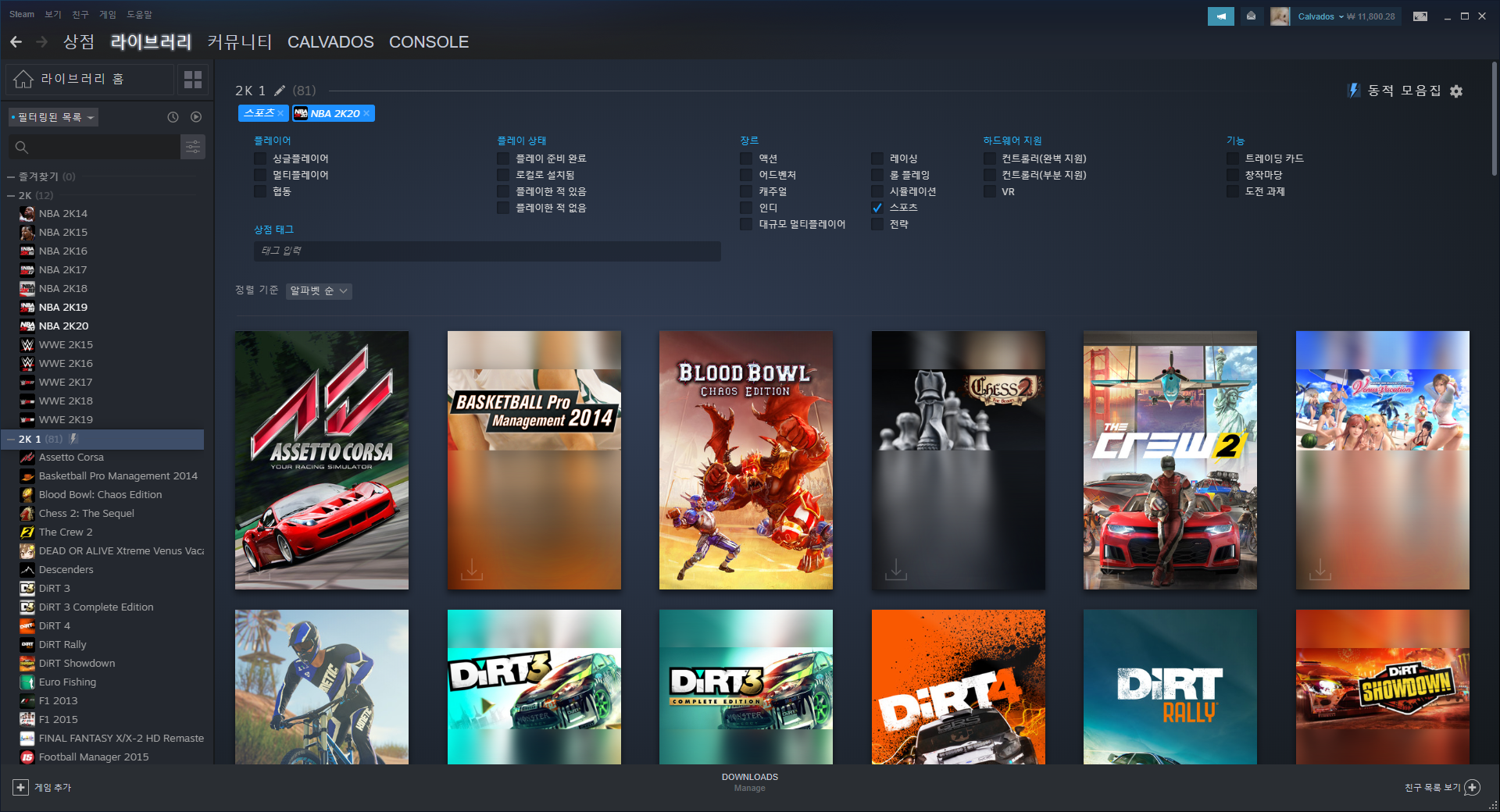Viewport: 1500px width, 812px height.
Task: Toggle 로컬로 설치됨 checkbox
Action: pos(503,175)
